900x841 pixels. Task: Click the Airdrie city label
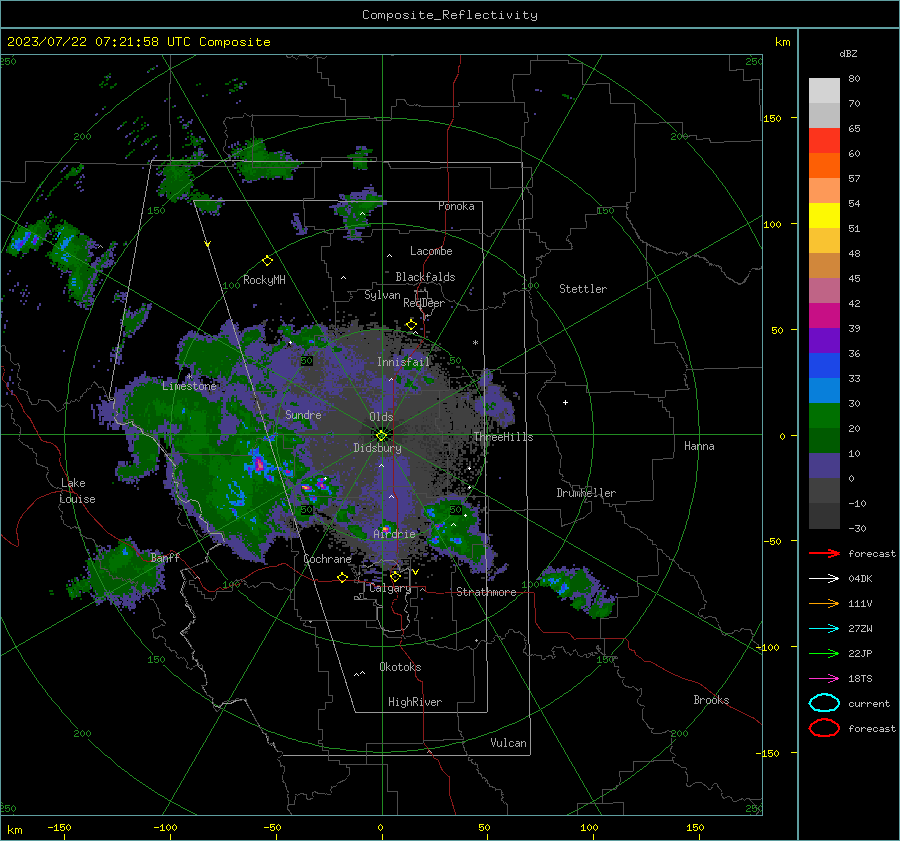pos(394,534)
